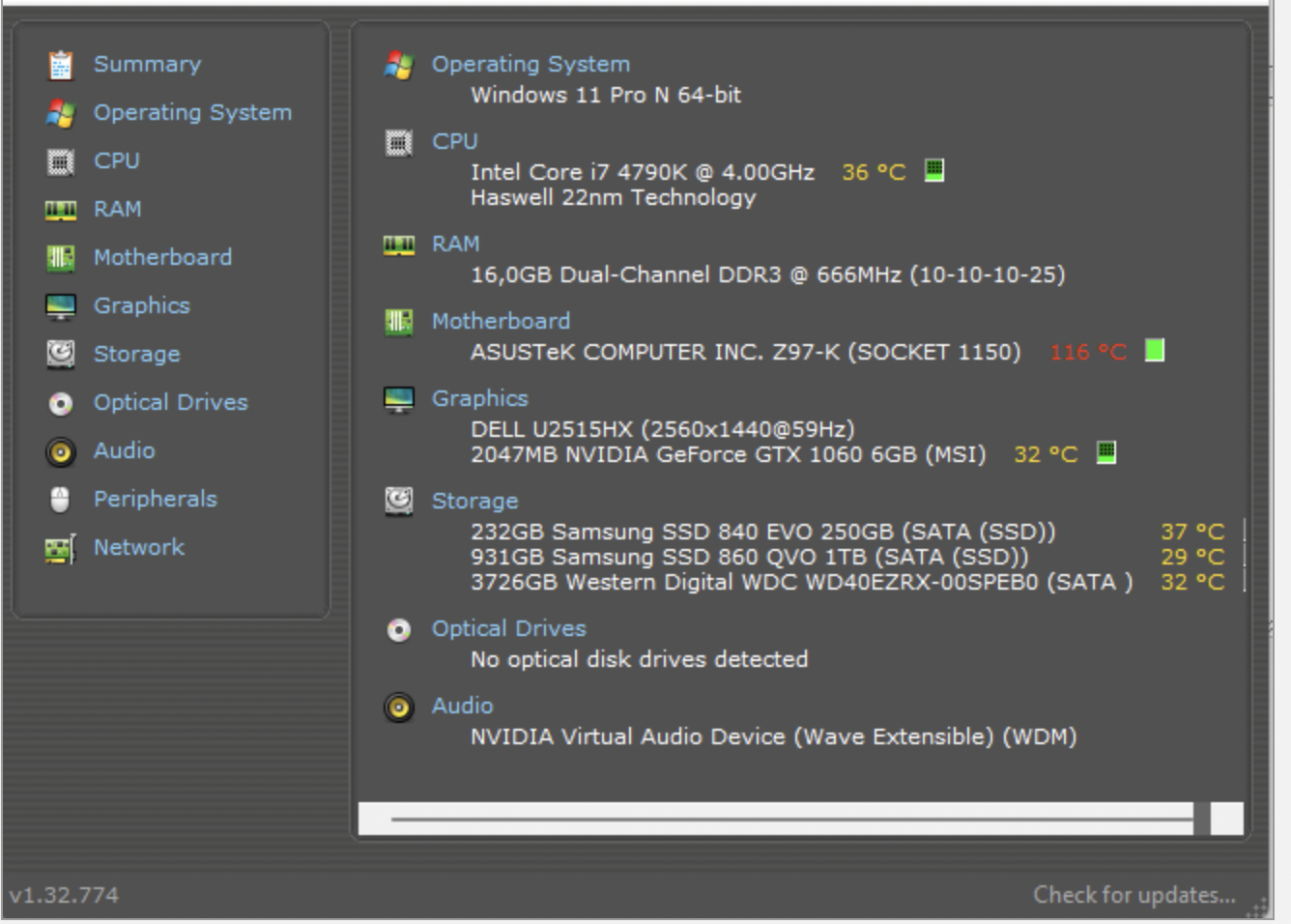Switch to the Graphics sidebar section

[x=141, y=306]
